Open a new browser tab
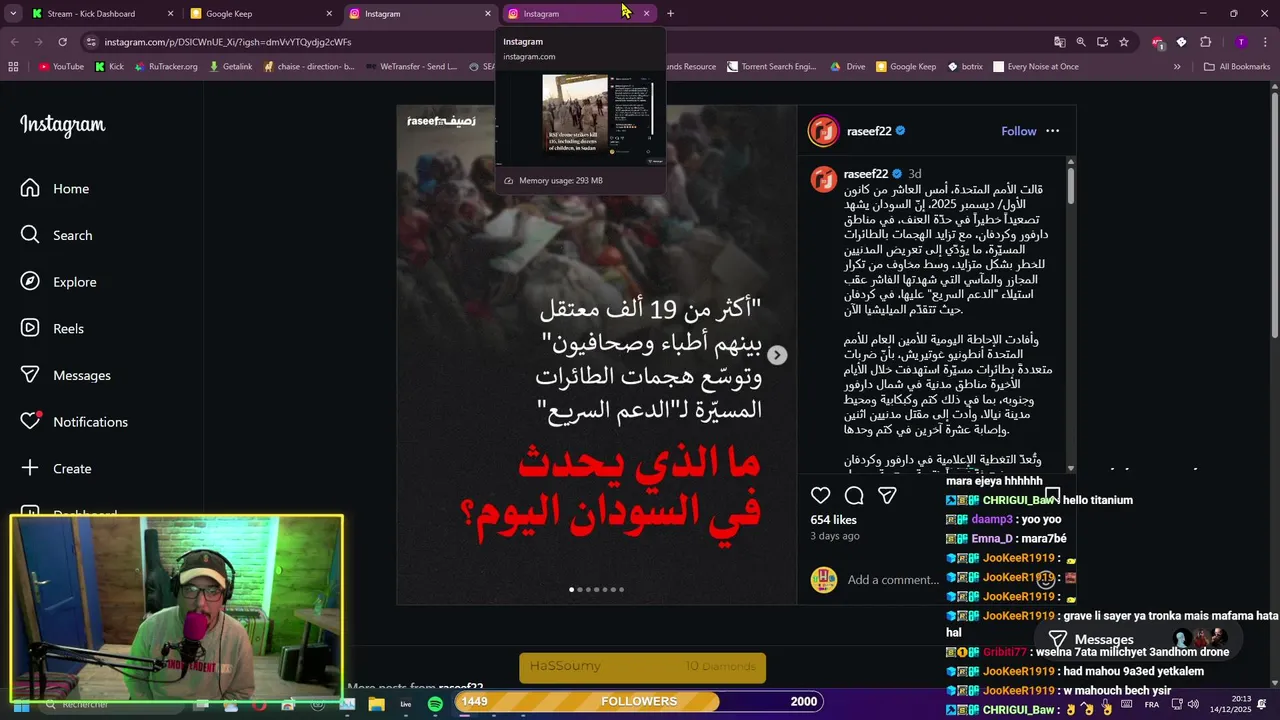1280x720 pixels. click(670, 14)
